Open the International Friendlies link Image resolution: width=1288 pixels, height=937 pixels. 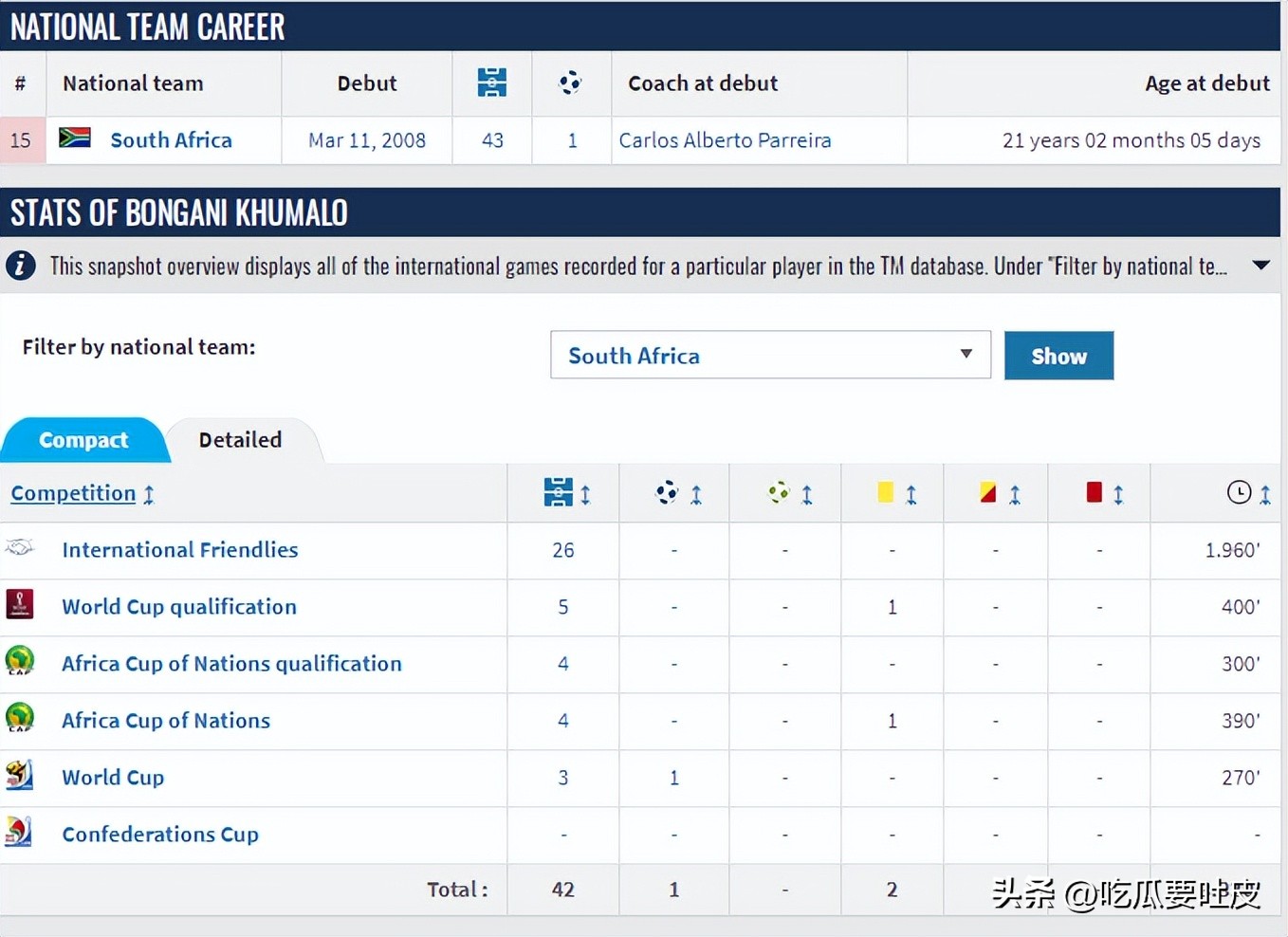[179, 550]
